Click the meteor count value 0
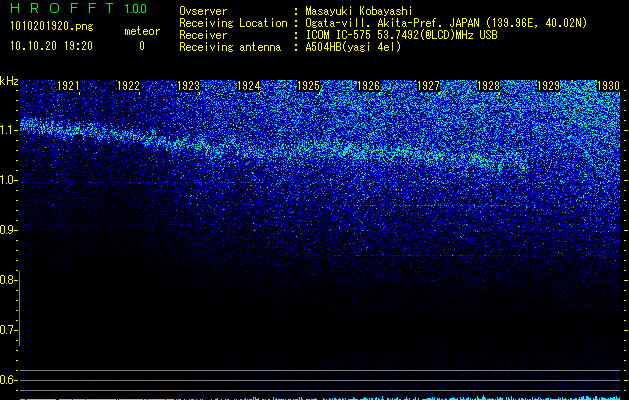629x400 pixels. 142,46
